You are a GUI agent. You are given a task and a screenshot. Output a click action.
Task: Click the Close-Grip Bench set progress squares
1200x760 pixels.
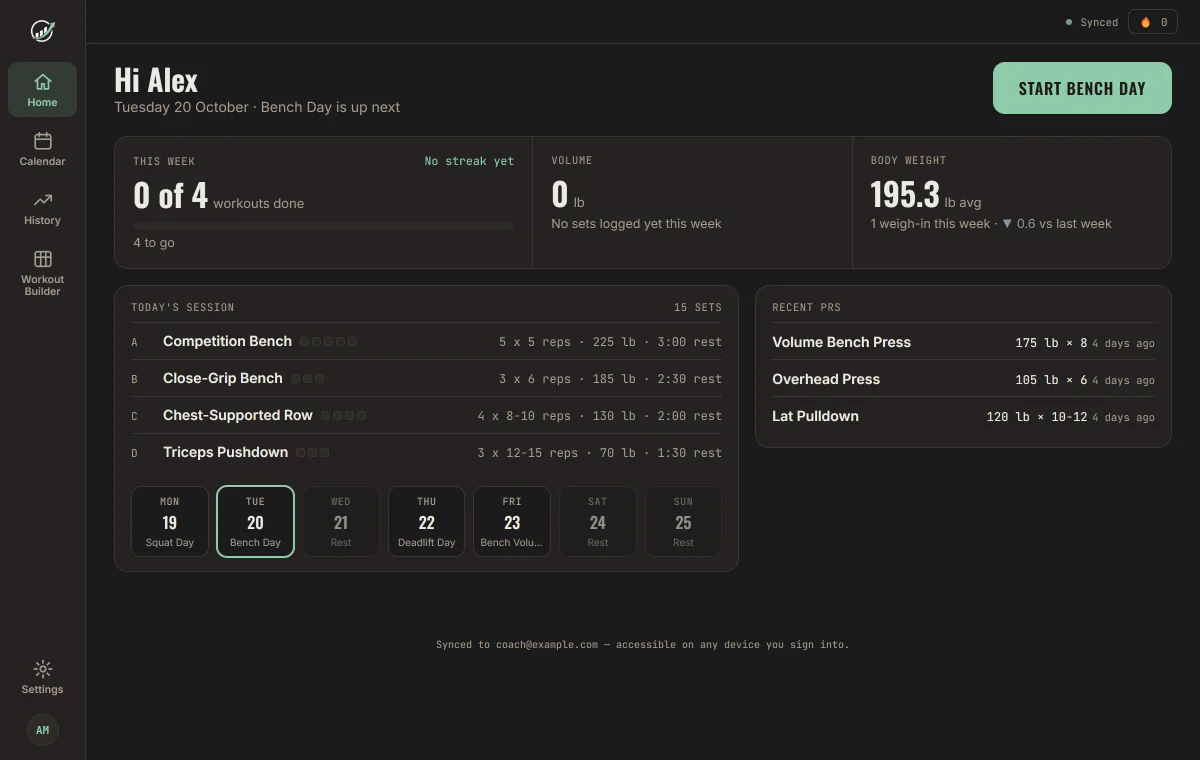(307, 379)
